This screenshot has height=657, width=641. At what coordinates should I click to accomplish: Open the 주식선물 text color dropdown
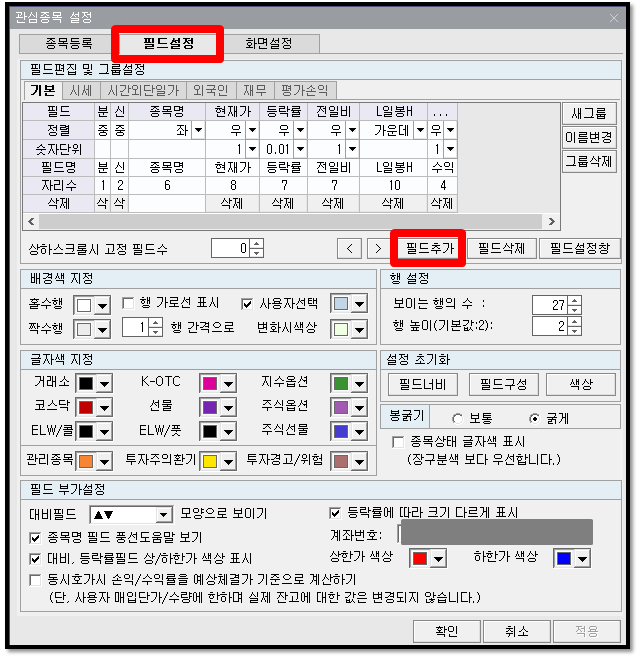(x=359, y=432)
